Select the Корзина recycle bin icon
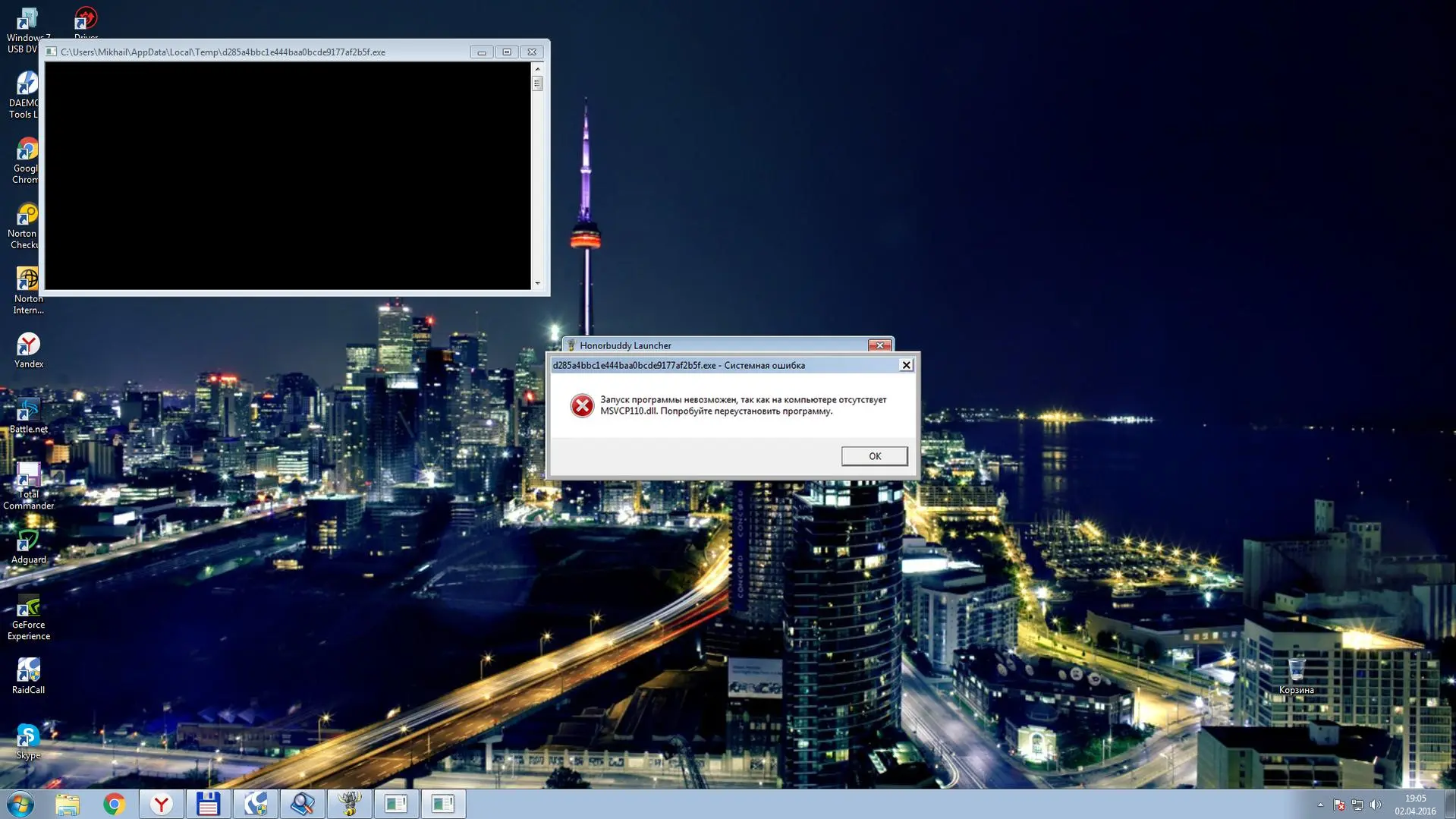The height and width of the screenshot is (819, 1456). point(1296,674)
